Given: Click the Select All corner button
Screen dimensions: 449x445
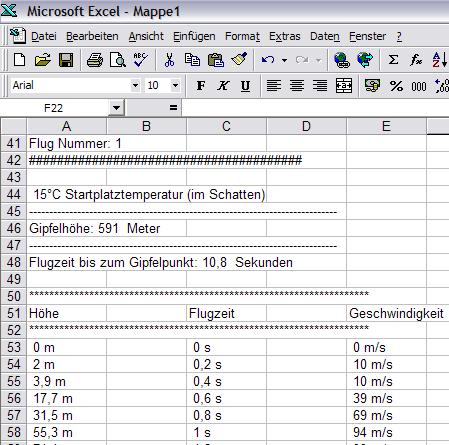Looking at the screenshot, I should pyautogui.click(x=13, y=126).
